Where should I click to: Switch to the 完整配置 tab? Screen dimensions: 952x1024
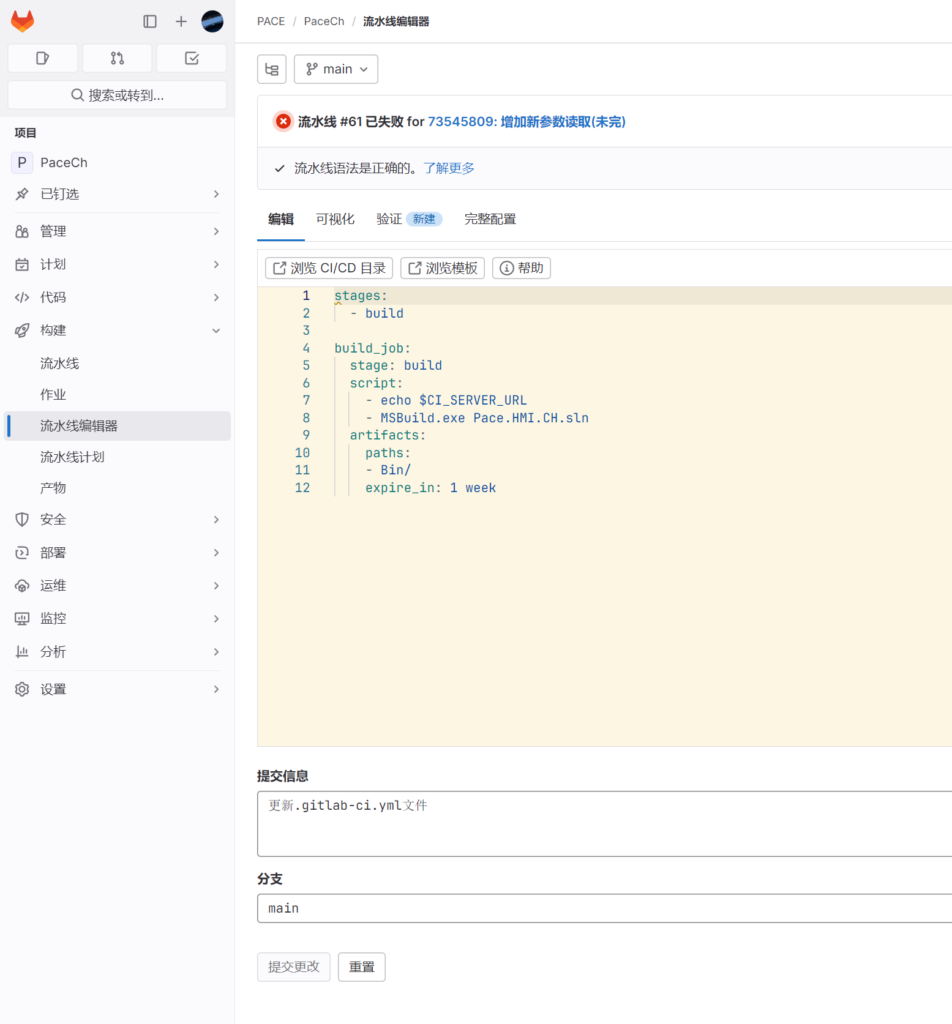pyautogui.click(x=490, y=219)
